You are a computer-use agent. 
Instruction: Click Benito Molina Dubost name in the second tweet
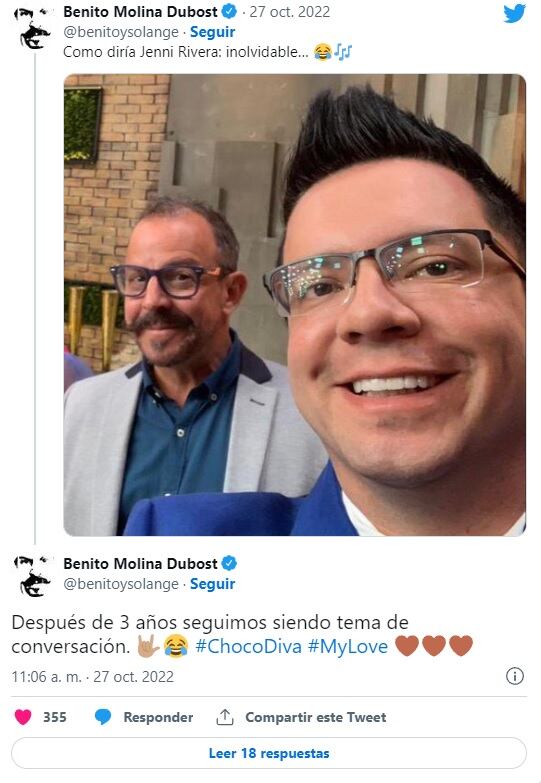point(140,563)
